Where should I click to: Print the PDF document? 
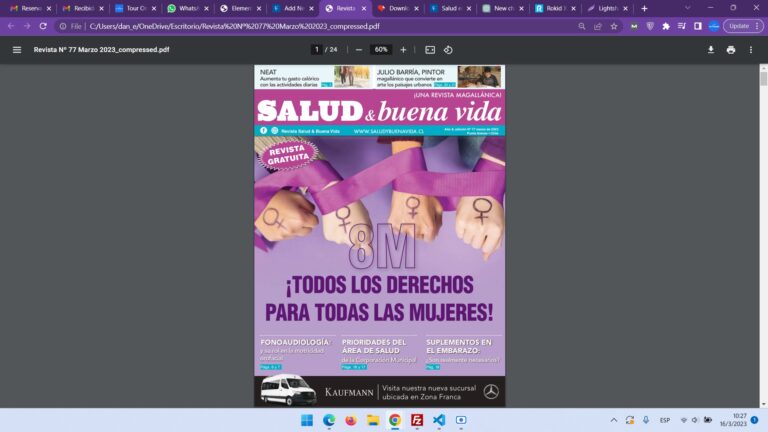(x=731, y=49)
